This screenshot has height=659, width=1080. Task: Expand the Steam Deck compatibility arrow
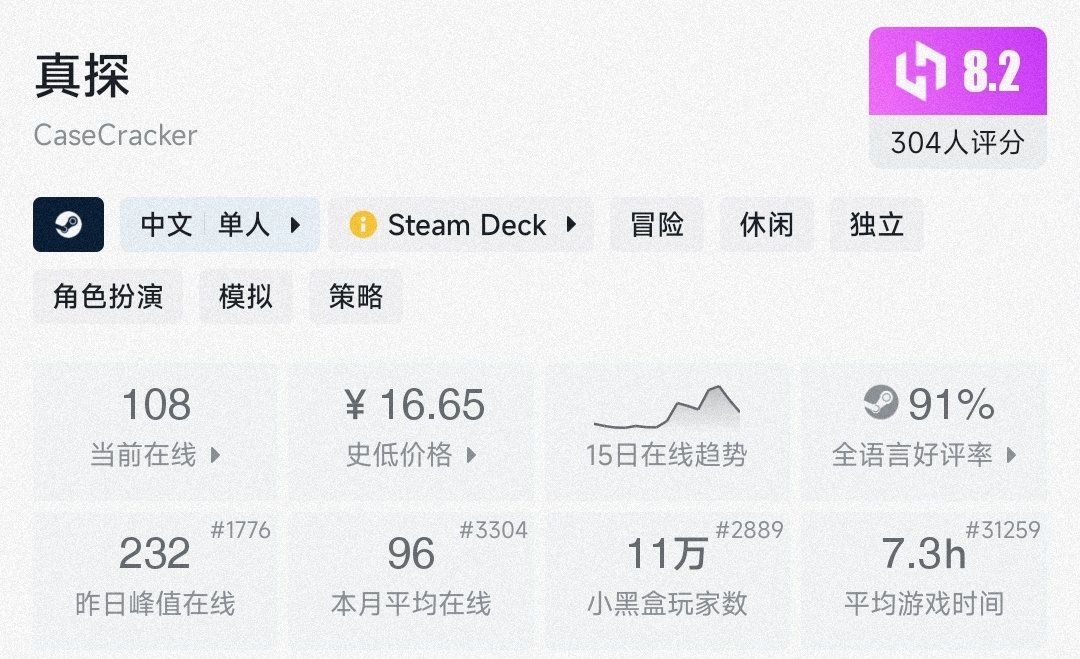click(x=571, y=225)
